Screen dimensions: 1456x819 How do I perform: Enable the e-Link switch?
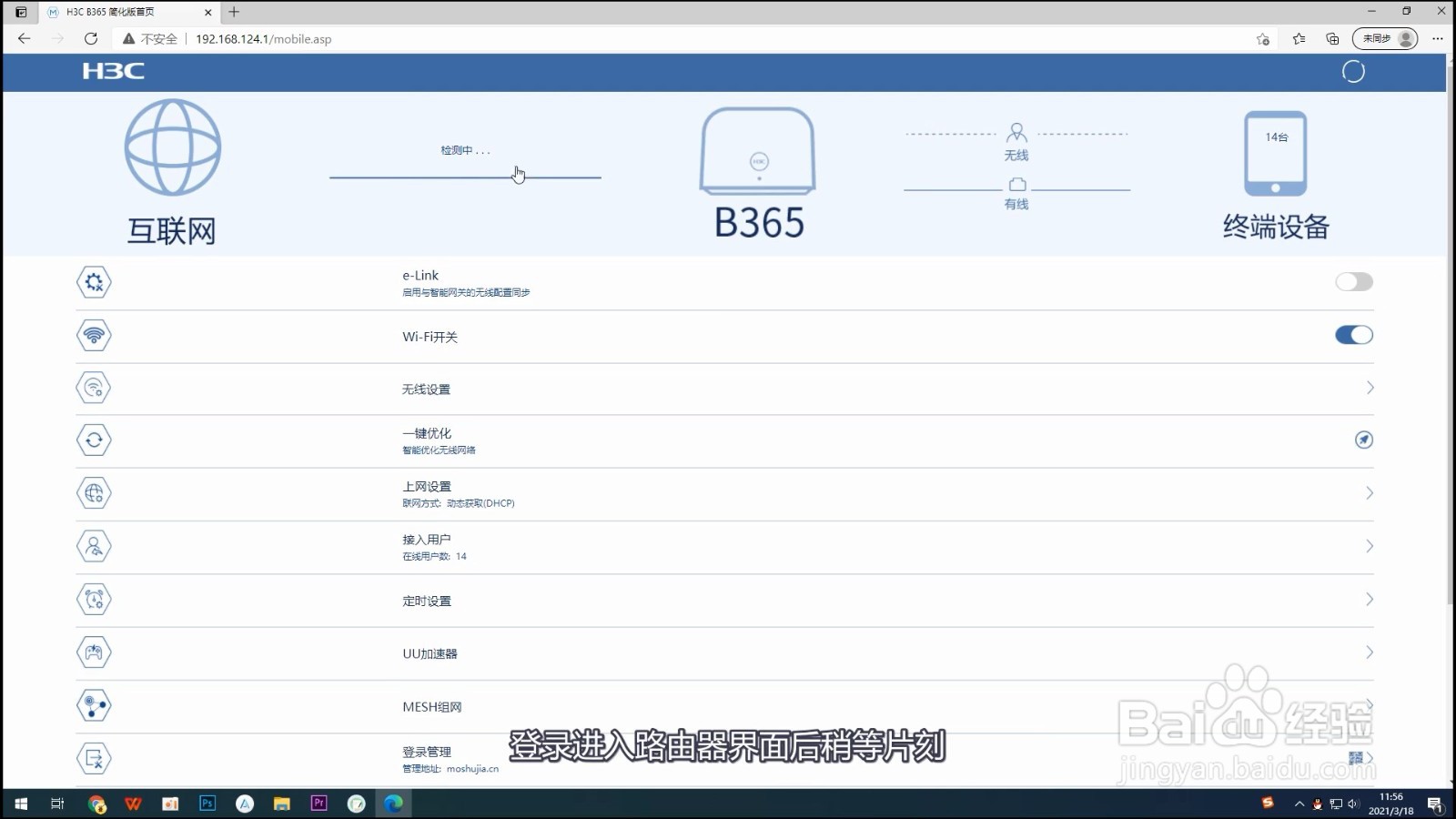[1354, 282]
